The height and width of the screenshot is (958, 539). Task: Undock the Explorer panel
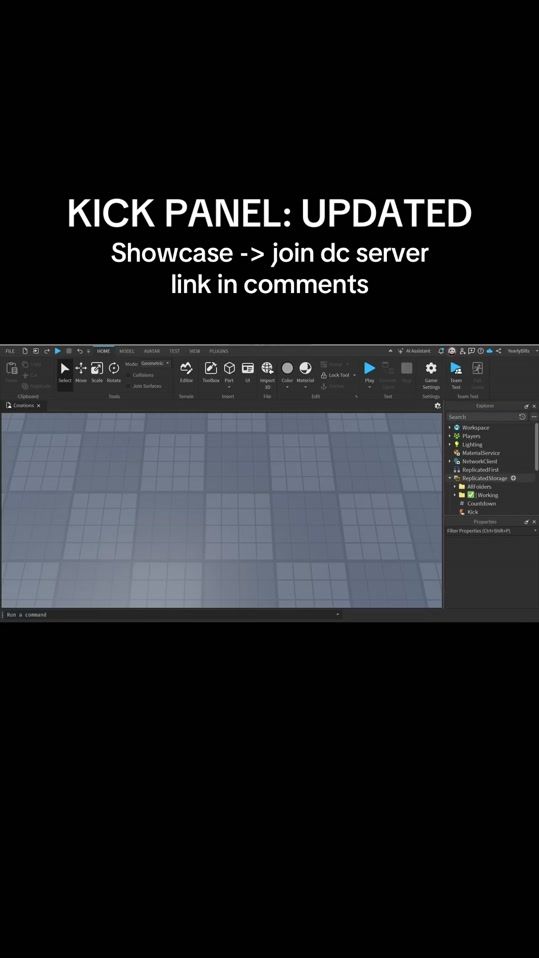click(526, 406)
